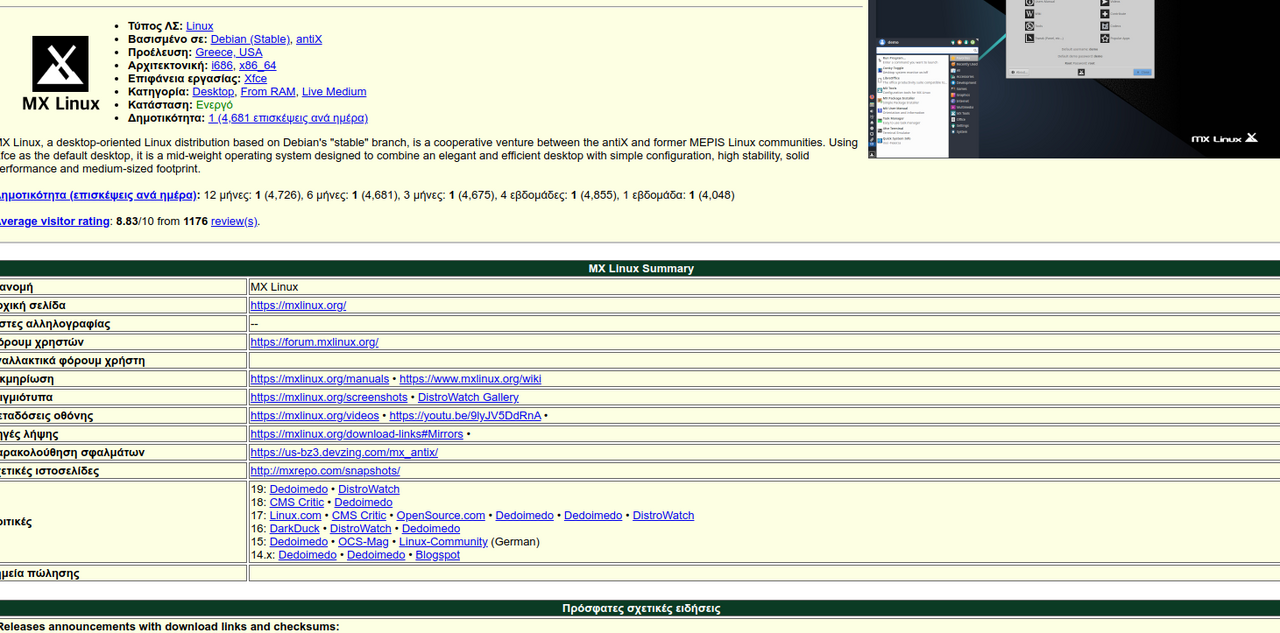Open the DistroWatch review in row 19
The image size is (1280, 633).
click(x=368, y=489)
